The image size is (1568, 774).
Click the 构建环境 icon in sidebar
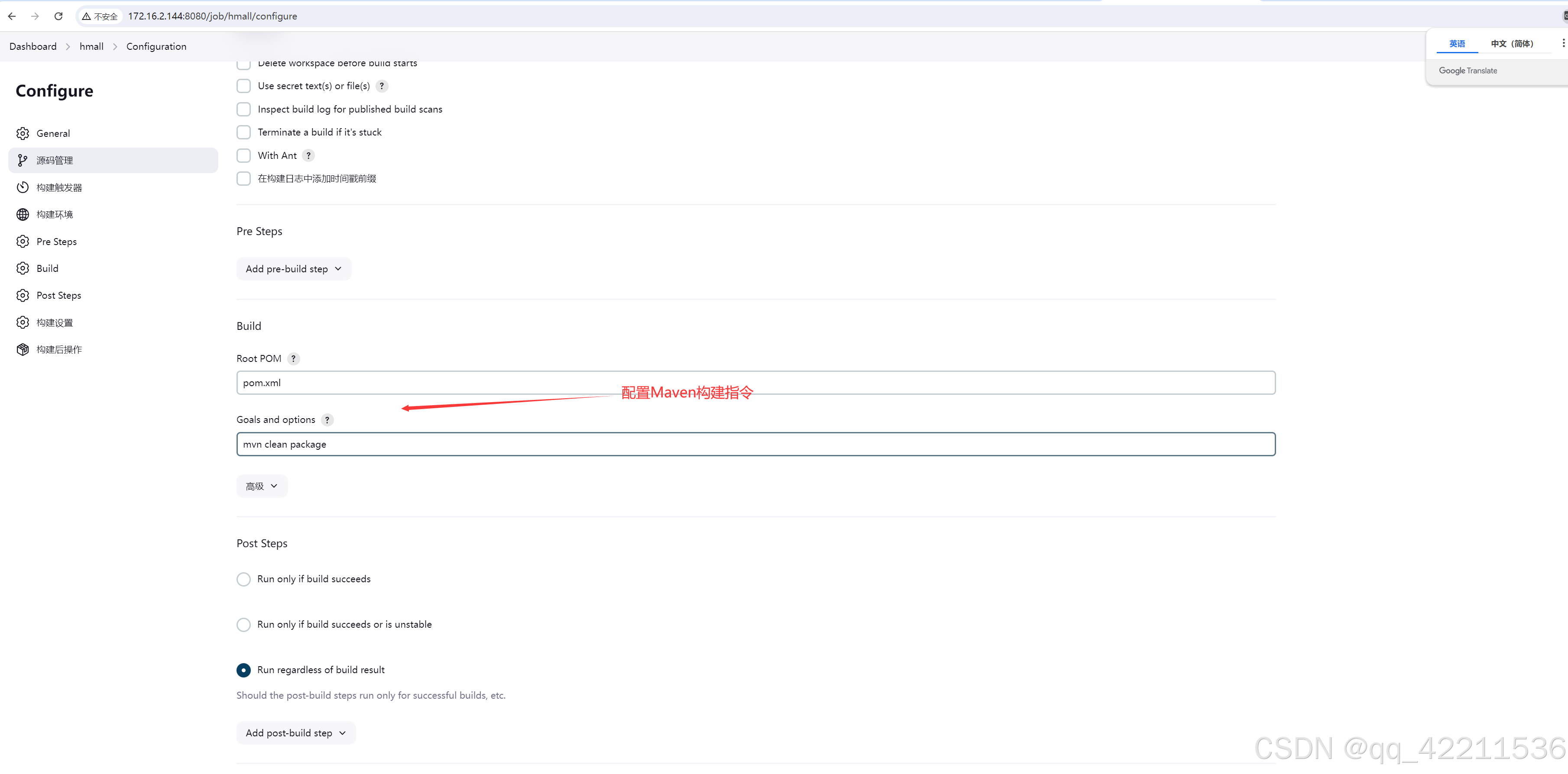click(25, 214)
